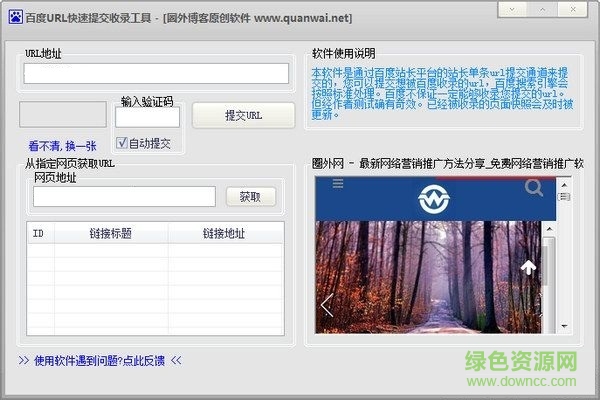
Task: Click the outer browser scrollbar up arrow
Action: click(x=564, y=185)
